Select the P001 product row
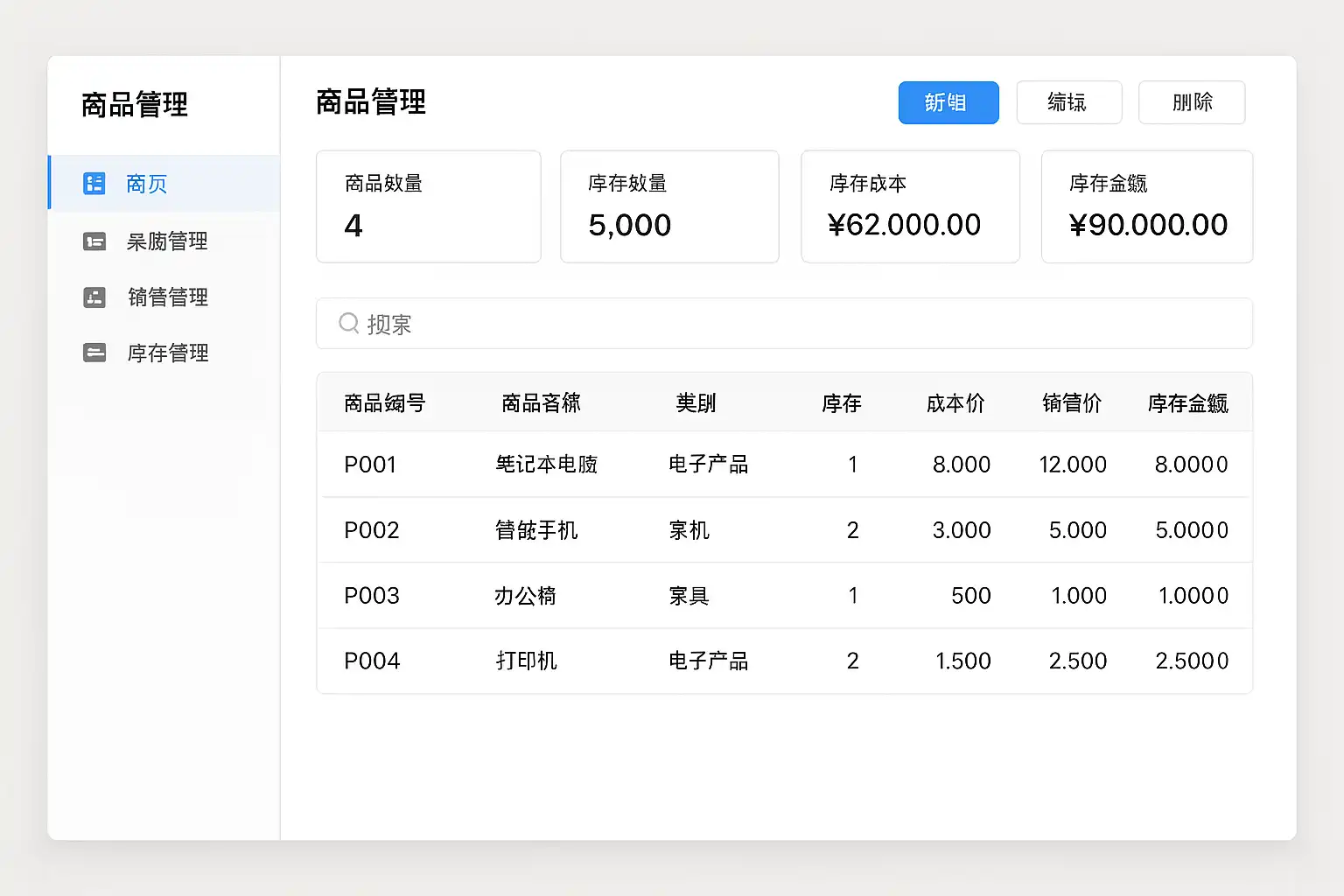 coord(784,465)
